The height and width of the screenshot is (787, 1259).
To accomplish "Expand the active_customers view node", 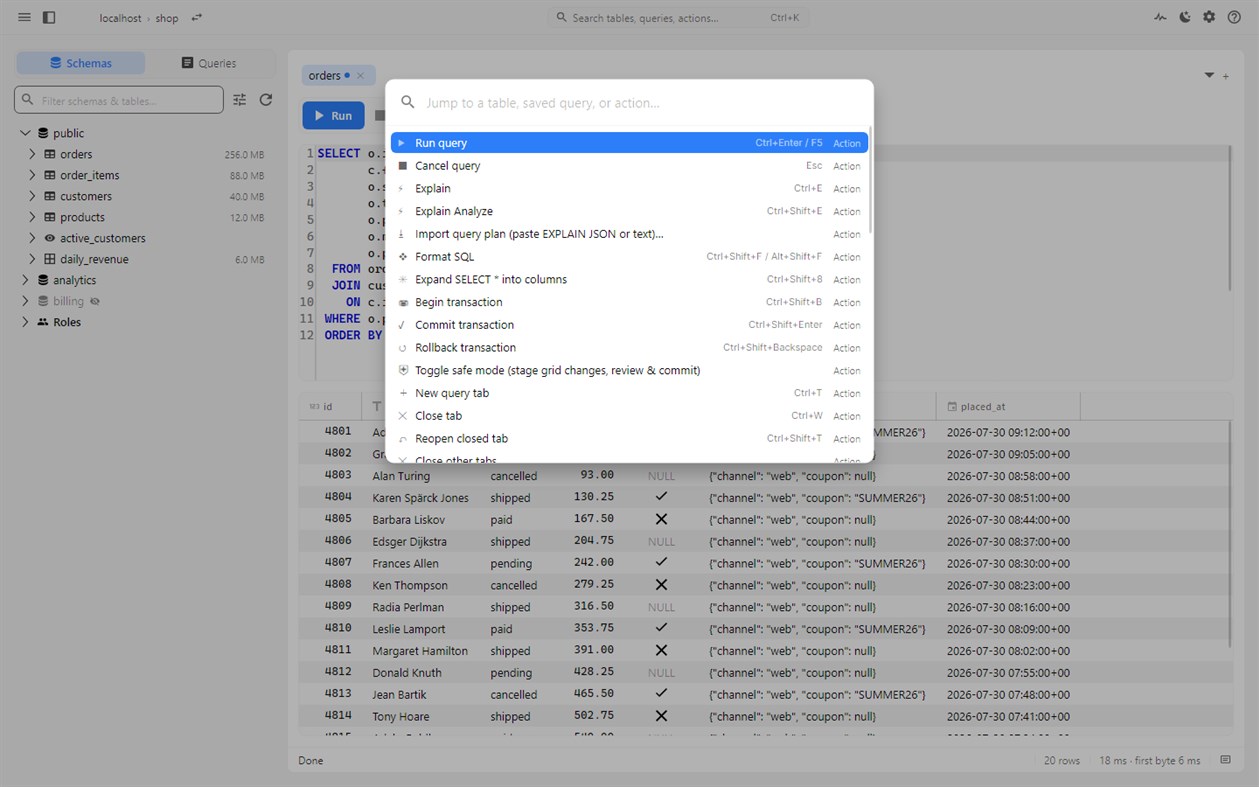I will pos(32,238).
